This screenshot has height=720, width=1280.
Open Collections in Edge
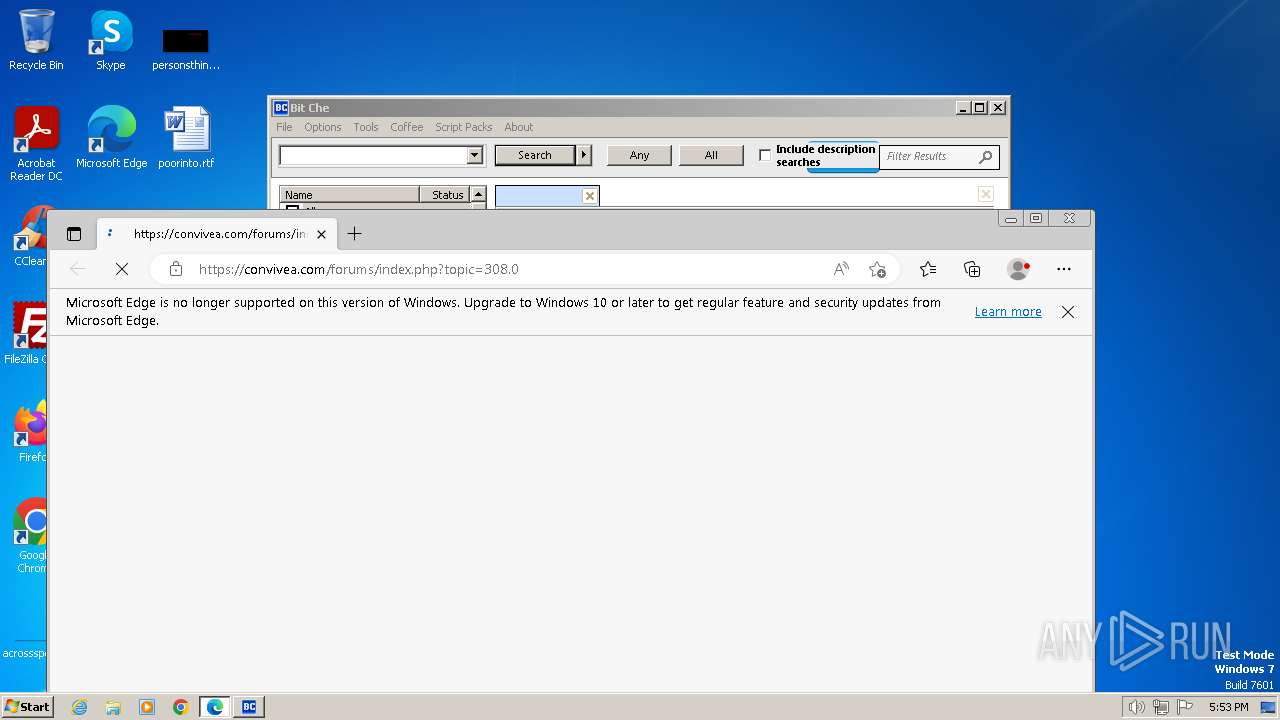[x=972, y=269]
